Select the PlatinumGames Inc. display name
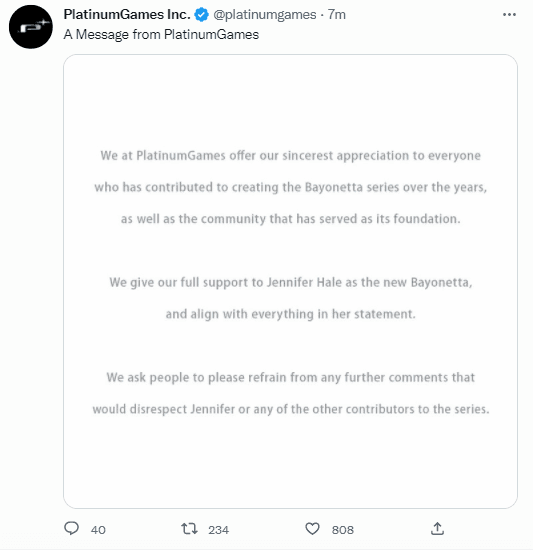Viewport: 533px width, 550px height. tap(127, 15)
